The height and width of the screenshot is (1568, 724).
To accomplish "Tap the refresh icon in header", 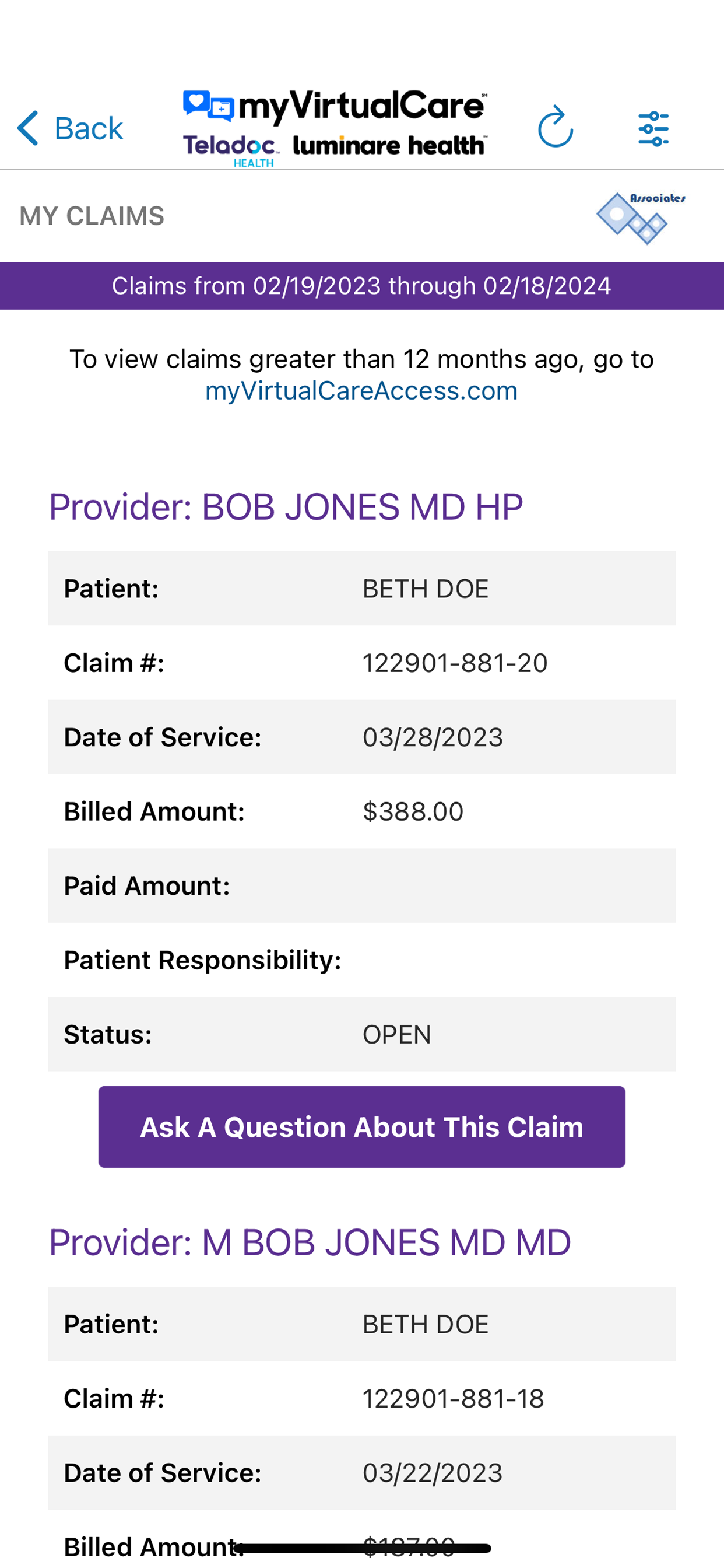I will 555,127.
